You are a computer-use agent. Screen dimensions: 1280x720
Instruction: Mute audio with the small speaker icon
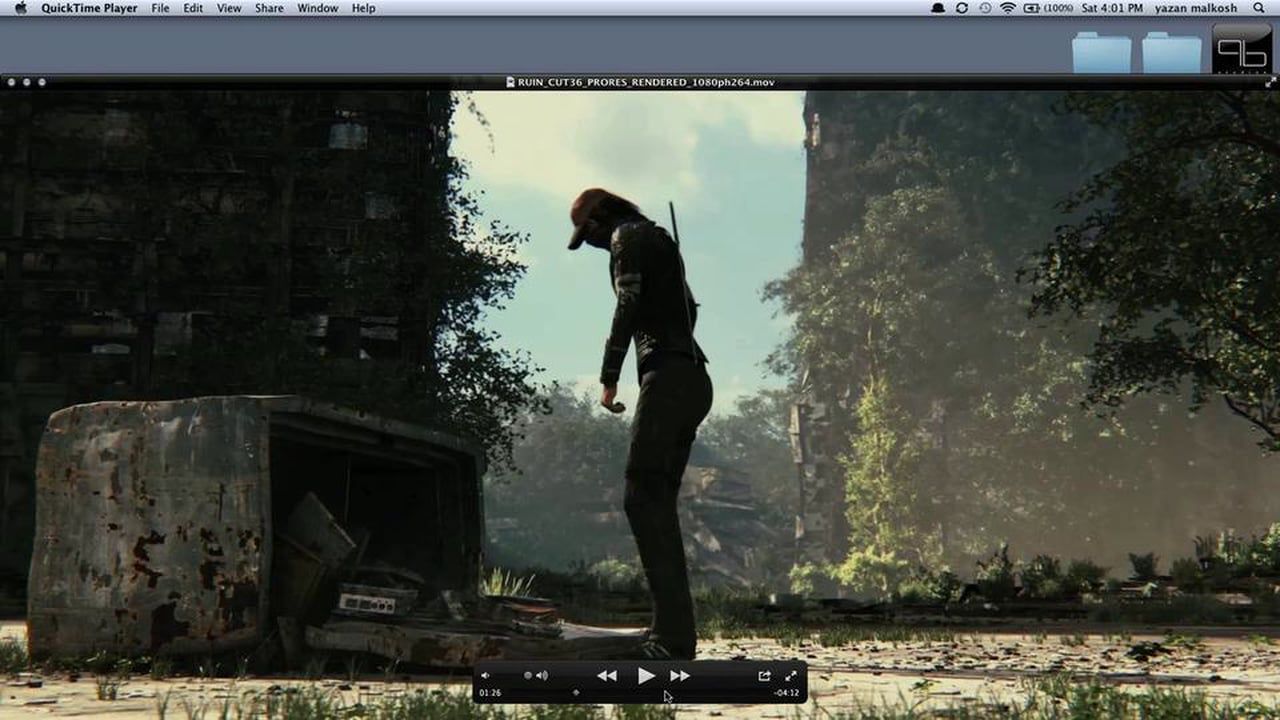coord(485,676)
